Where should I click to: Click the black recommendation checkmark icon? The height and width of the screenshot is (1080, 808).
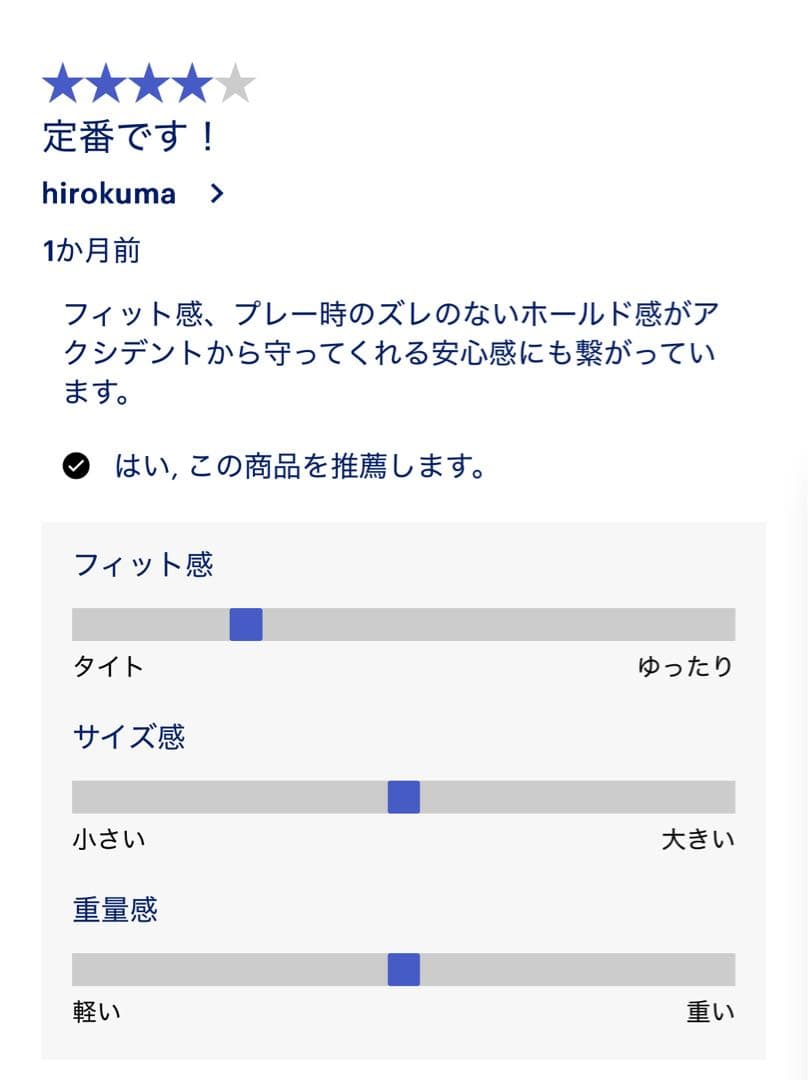tap(76, 466)
